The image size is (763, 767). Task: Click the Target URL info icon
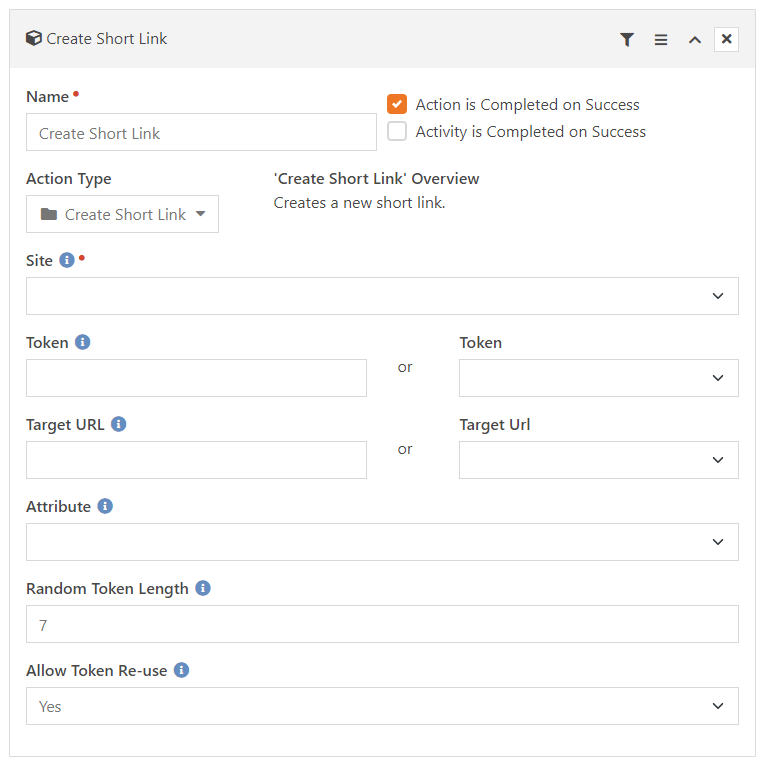(x=119, y=424)
